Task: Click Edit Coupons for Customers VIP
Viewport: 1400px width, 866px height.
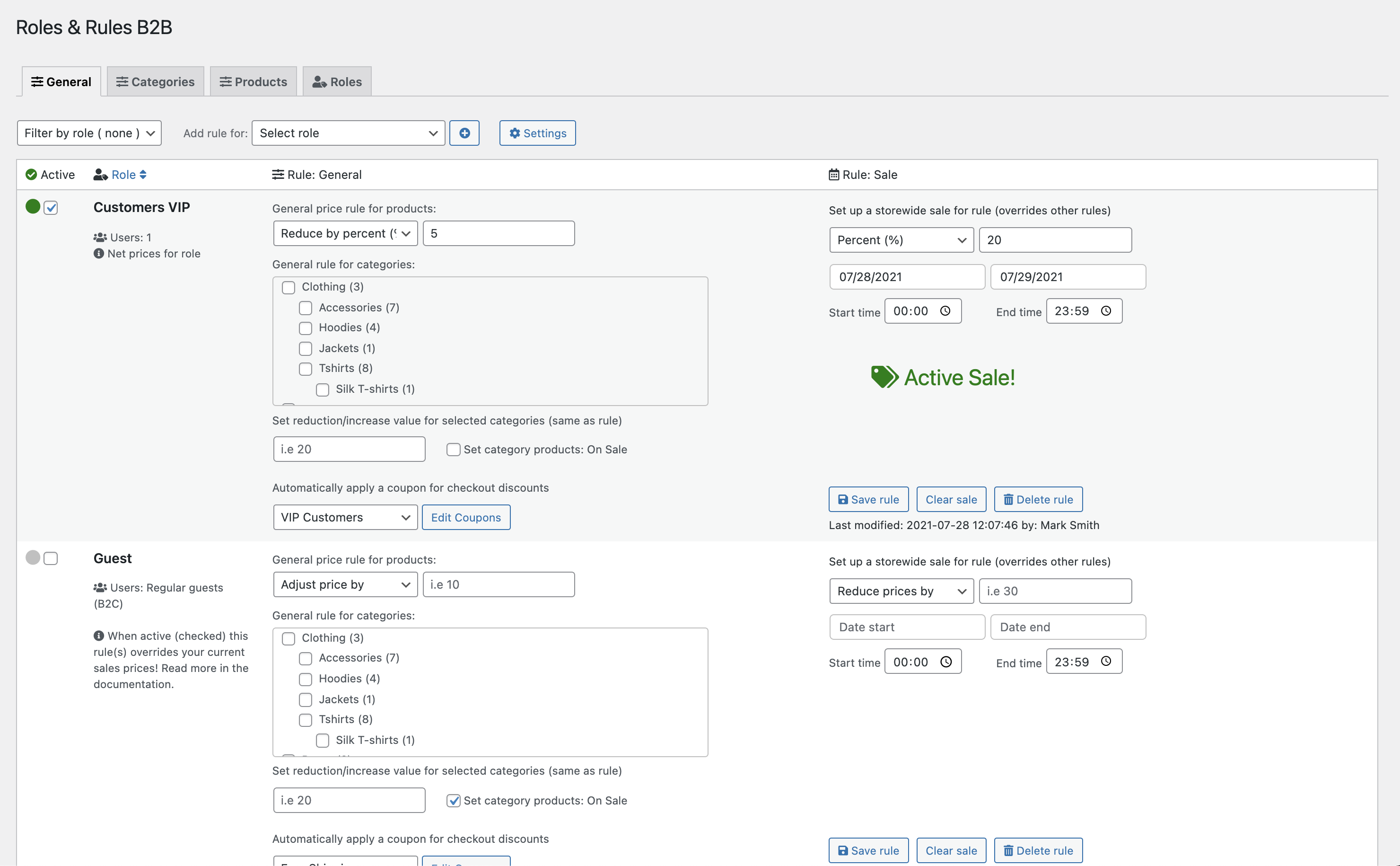Action: click(465, 517)
